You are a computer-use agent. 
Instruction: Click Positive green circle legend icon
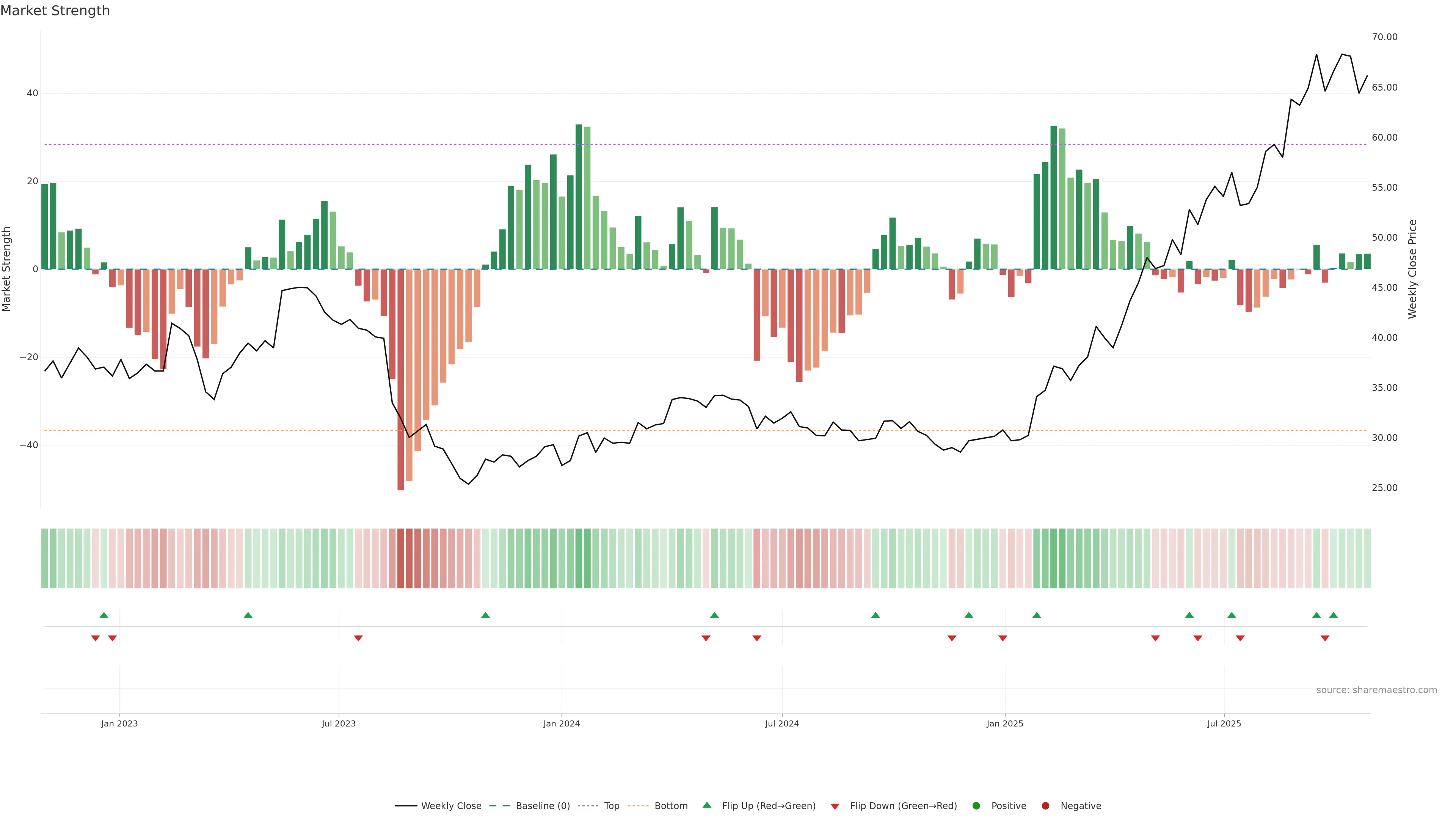click(976, 806)
